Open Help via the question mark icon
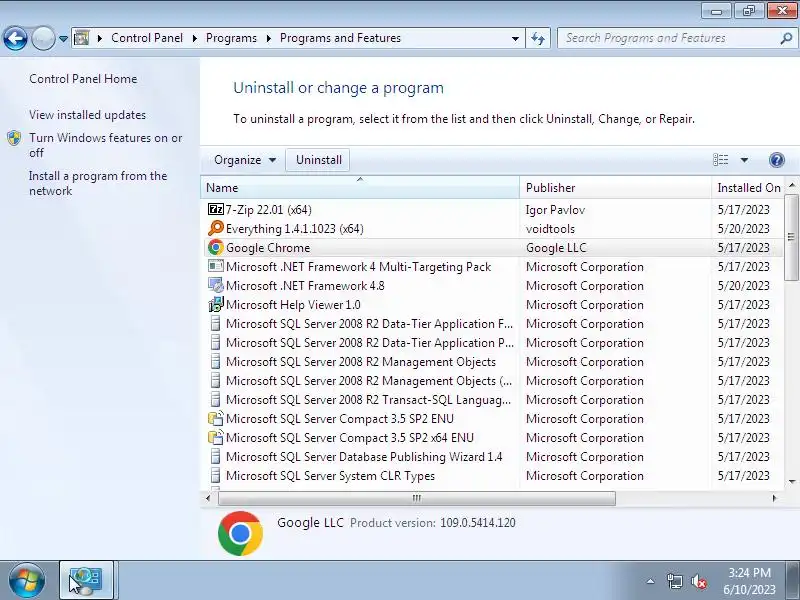The image size is (800, 600). (x=777, y=160)
